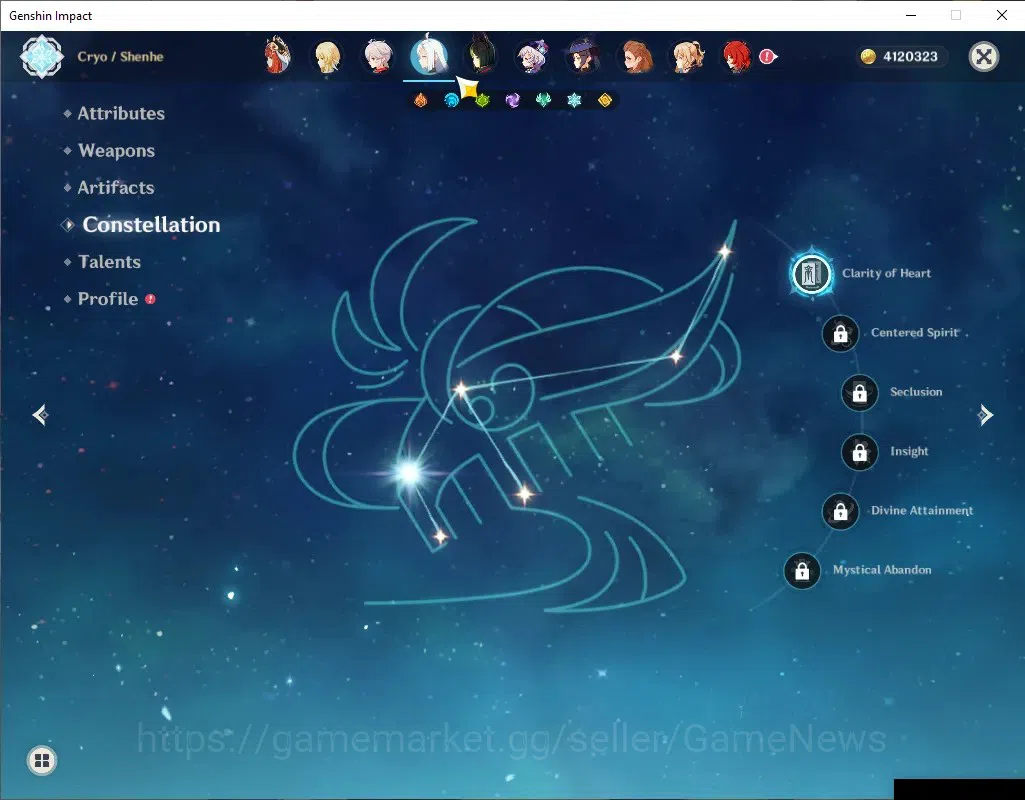Click the top-right star of the constellation
This screenshot has height=800, width=1025.
(x=724, y=251)
